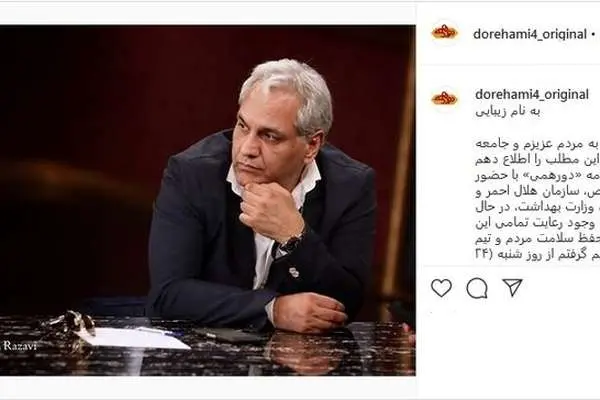Share the post with the paper plane icon
600x400 pixels.
pyautogui.click(x=512, y=287)
